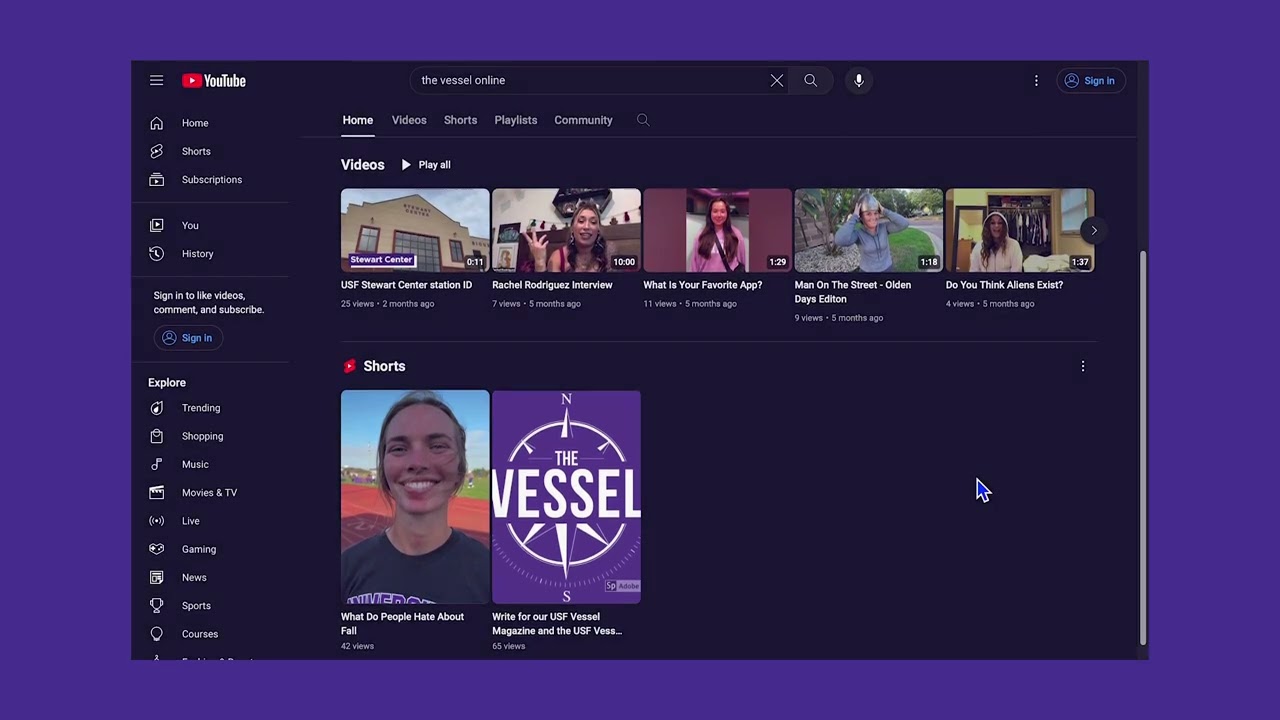Open the Man On The Street thumbnail

coord(868,230)
